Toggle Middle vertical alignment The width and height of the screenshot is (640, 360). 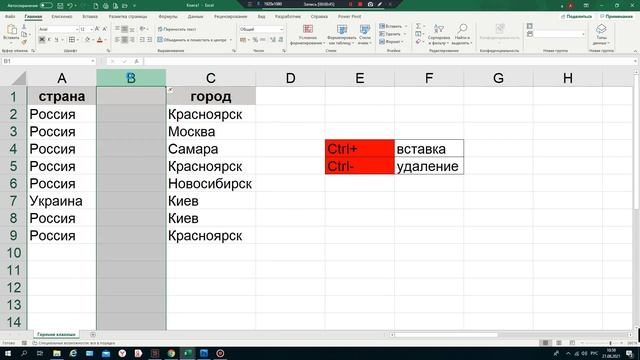pos(124,29)
